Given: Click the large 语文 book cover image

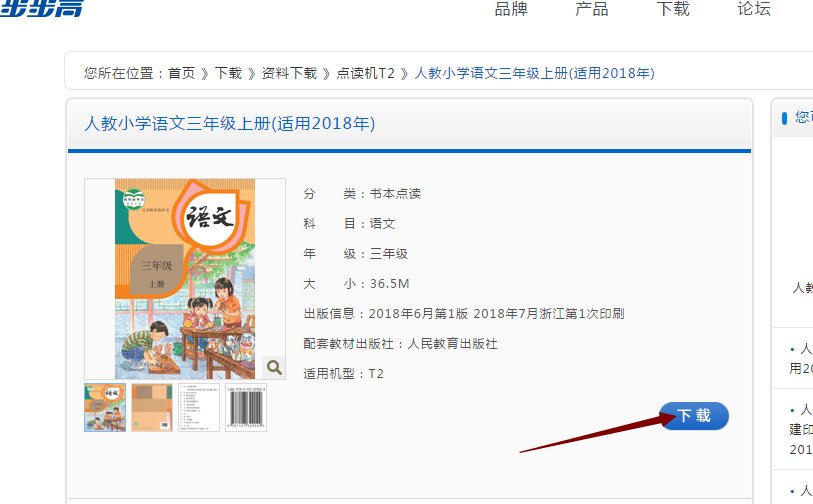Looking at the screenshot, I should 185,279.
